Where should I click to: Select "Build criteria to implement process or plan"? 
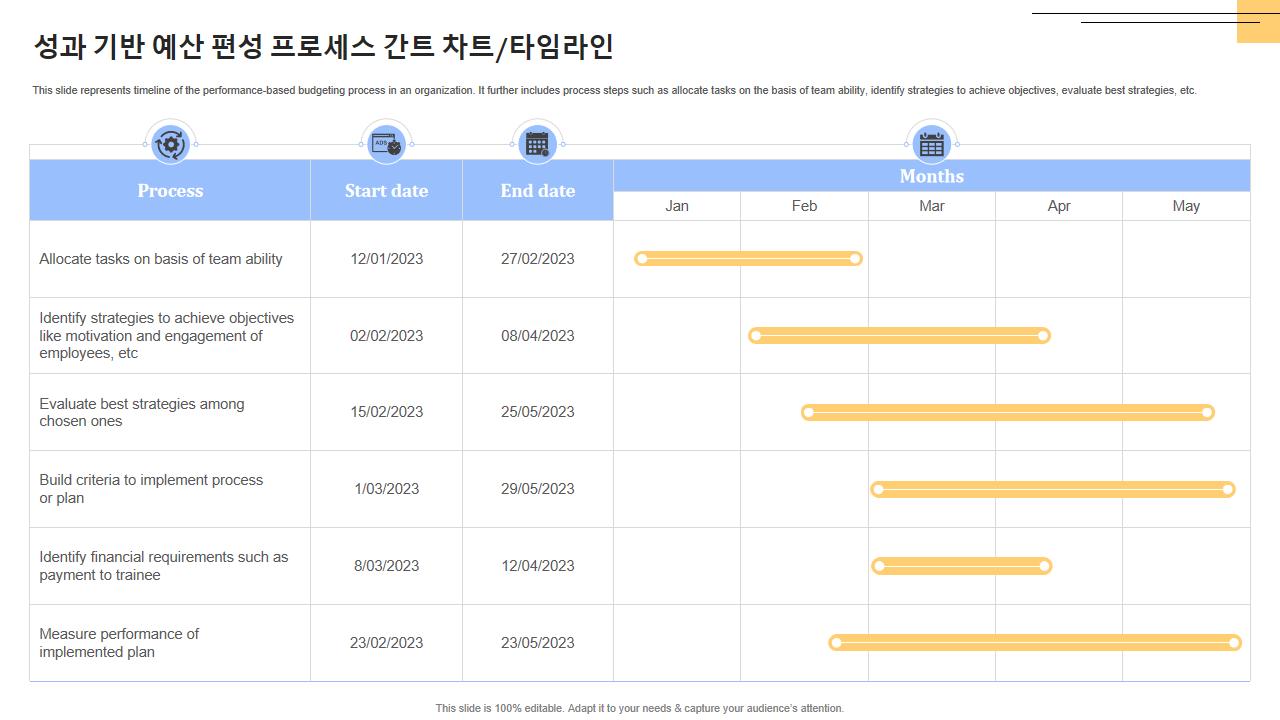click(x=151, y=489)
